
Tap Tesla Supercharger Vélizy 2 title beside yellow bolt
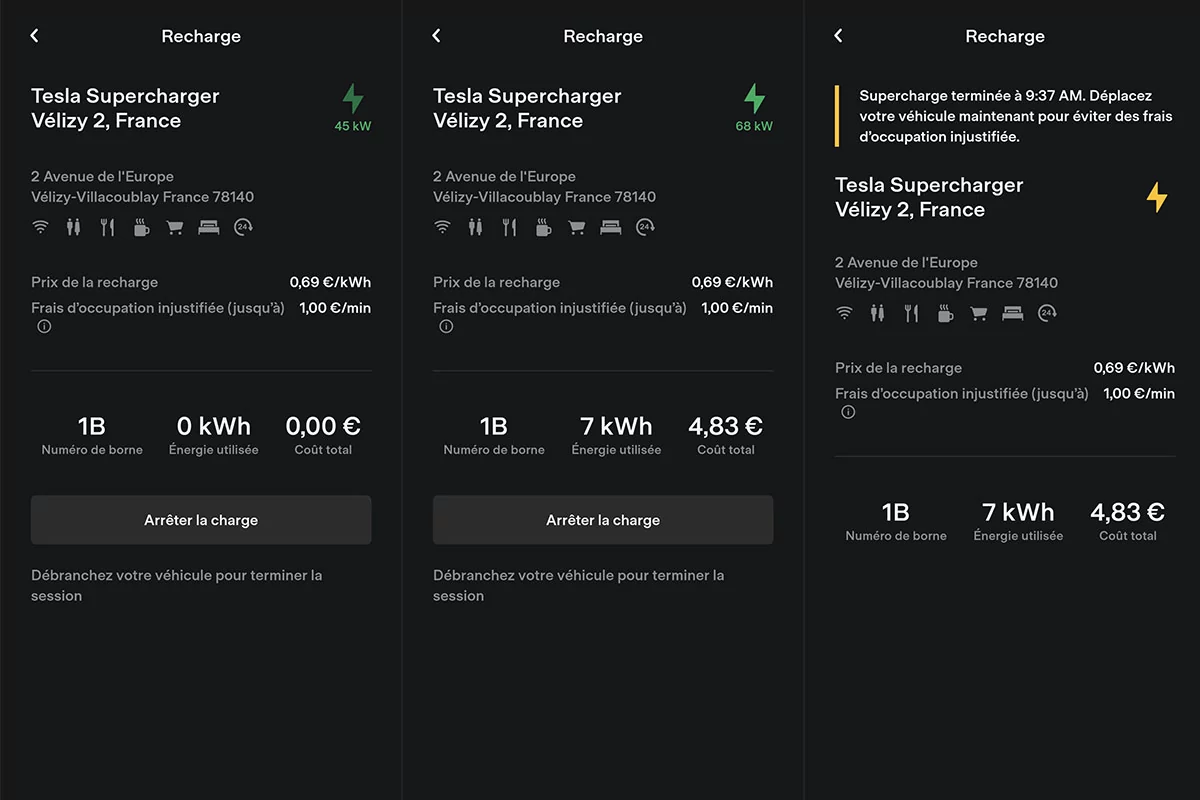pos(929,197)
